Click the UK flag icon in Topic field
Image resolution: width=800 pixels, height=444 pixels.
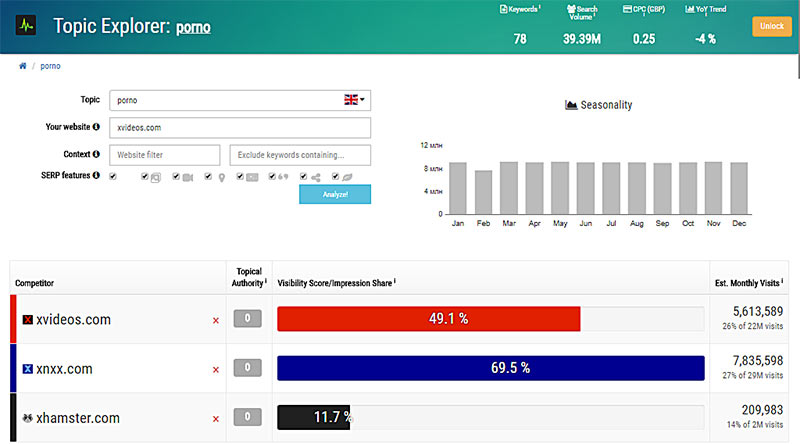351,100
